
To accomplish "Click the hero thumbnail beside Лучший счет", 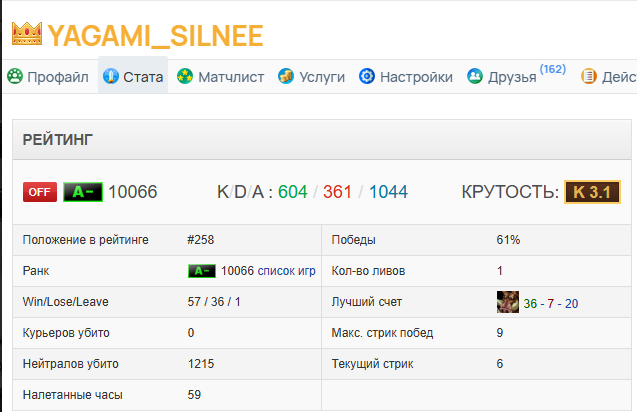I will click(508, 302).
